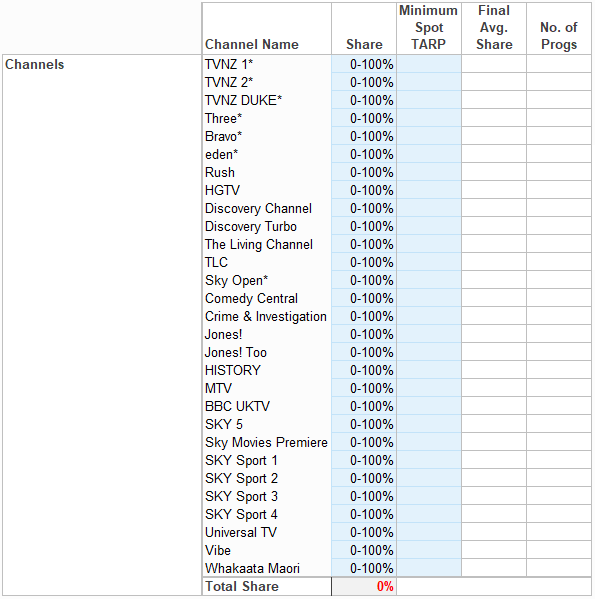Viewport: 595px width, 599px height.
Task: Click the Discovery Channel name
Action: point(258,208)
